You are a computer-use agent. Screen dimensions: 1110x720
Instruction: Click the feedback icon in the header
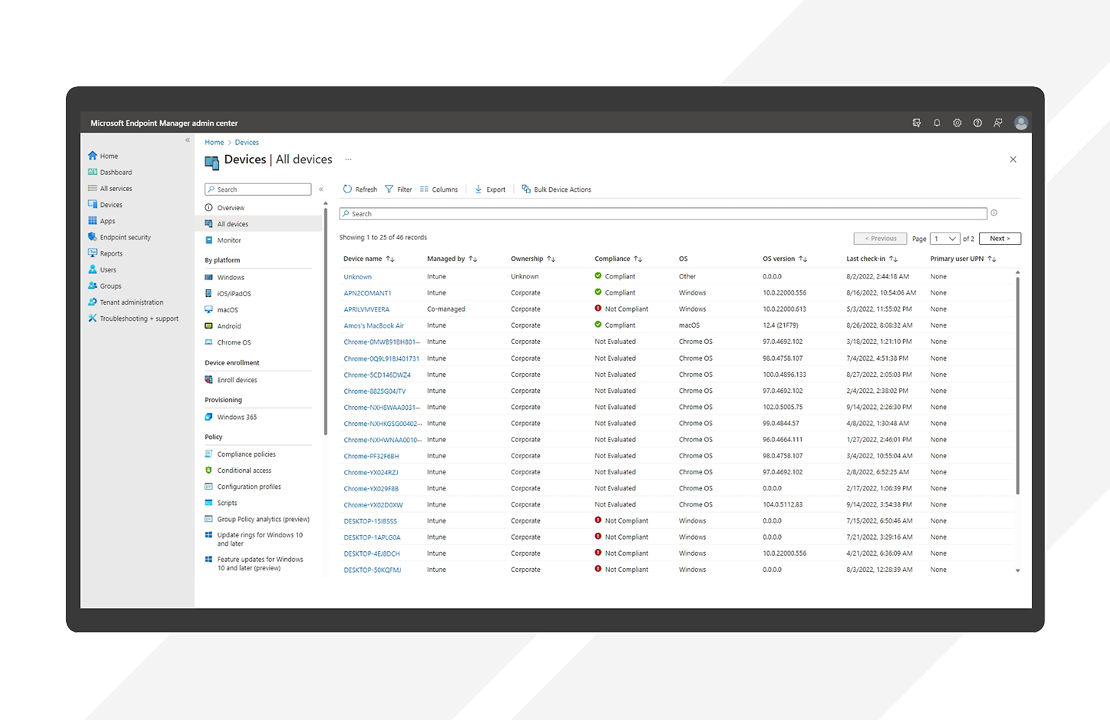click(x=997, y=123)
